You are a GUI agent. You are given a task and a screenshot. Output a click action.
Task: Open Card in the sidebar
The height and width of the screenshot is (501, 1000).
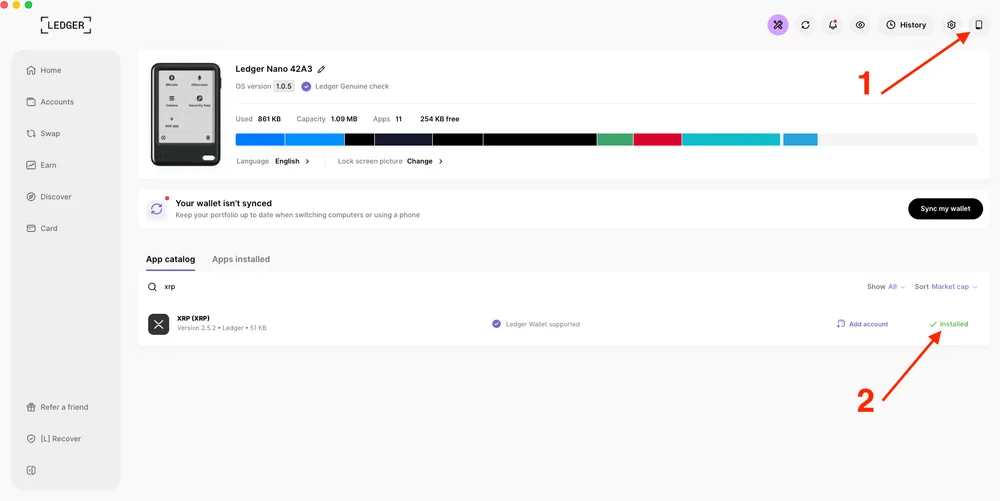42,228
